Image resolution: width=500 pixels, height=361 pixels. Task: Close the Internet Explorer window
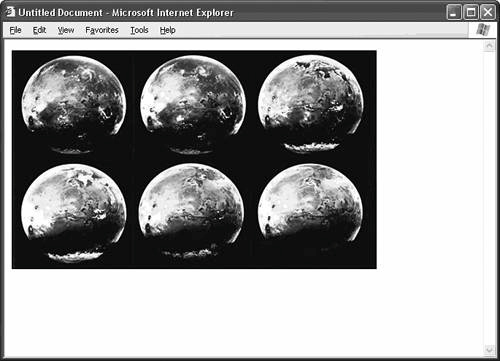[488, 12]
